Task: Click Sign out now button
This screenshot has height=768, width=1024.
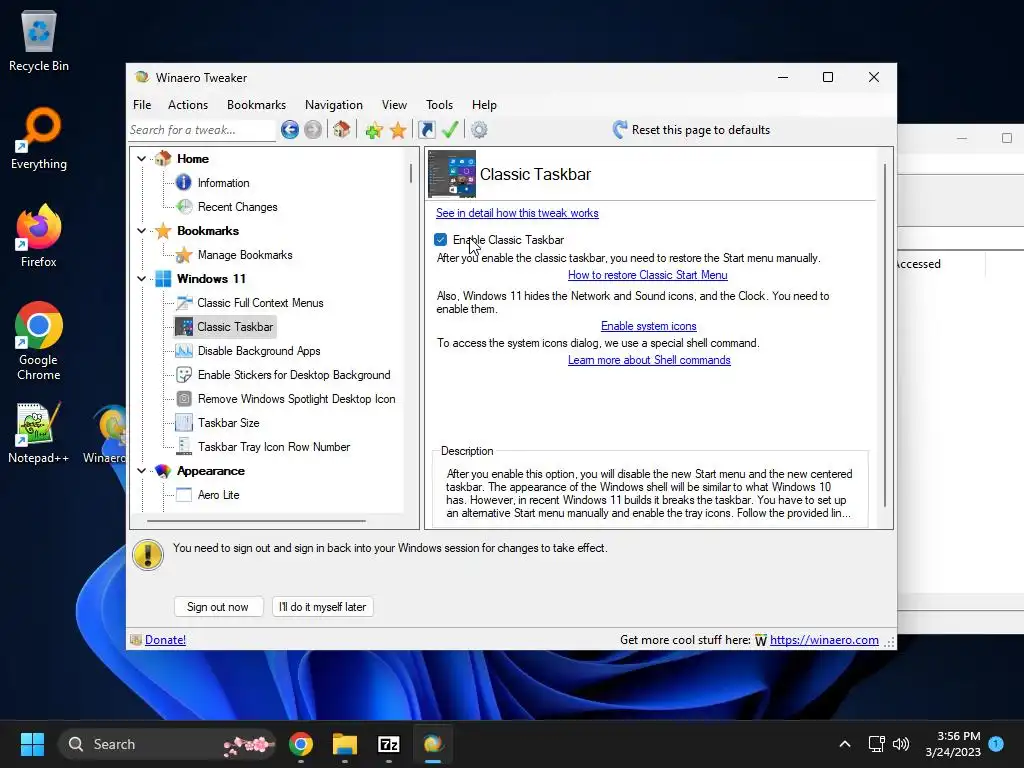Action: [x=218, y=607]
